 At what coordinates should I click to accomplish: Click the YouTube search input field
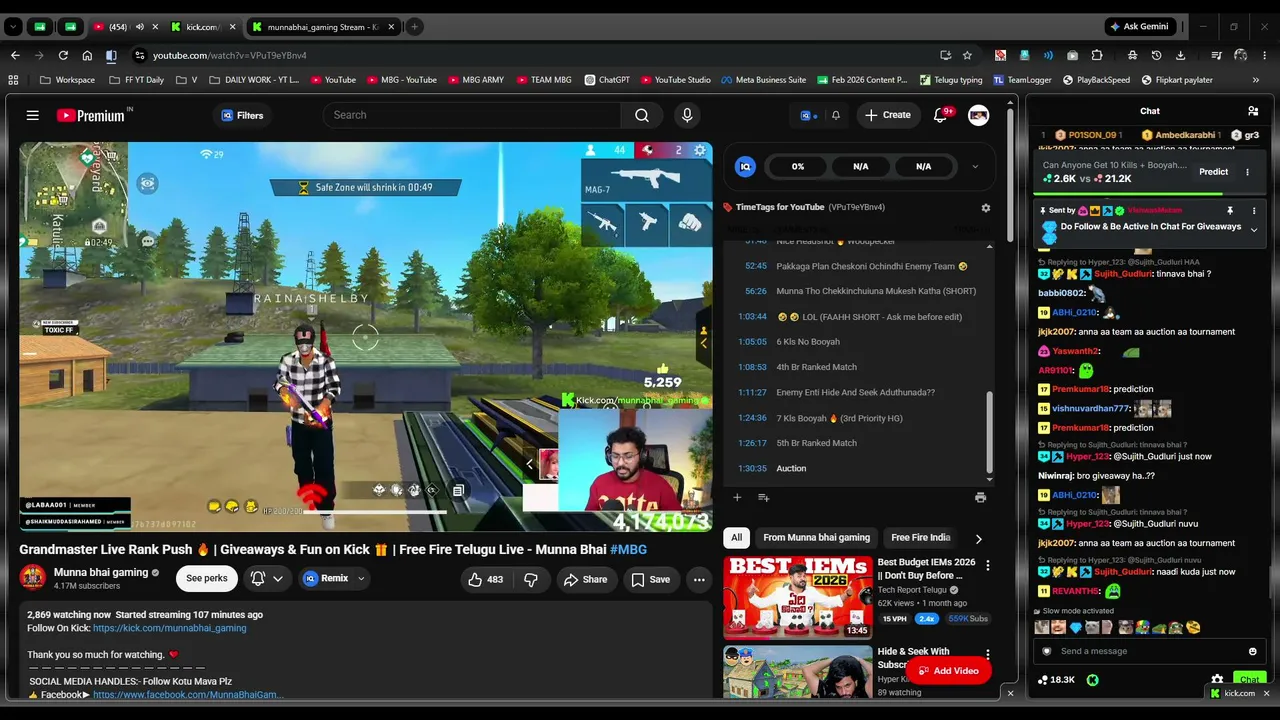point(472,115)
